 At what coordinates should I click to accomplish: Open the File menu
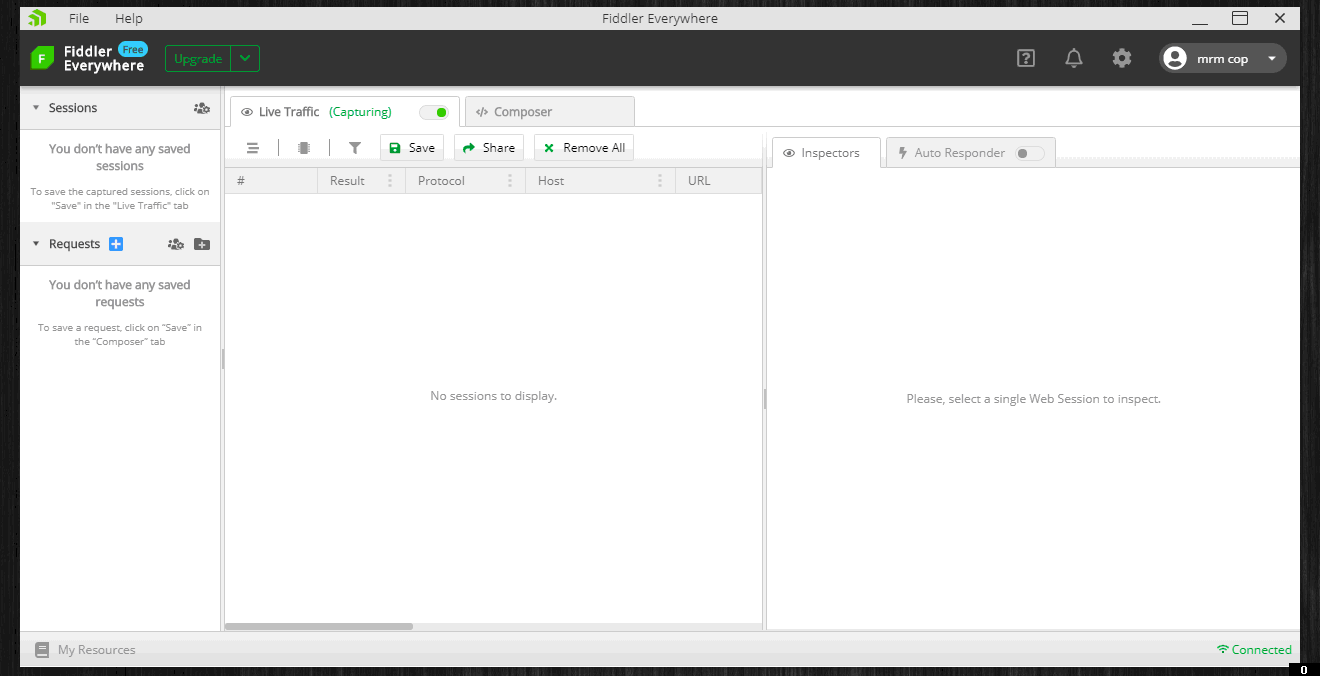click(x=79, y=18)
